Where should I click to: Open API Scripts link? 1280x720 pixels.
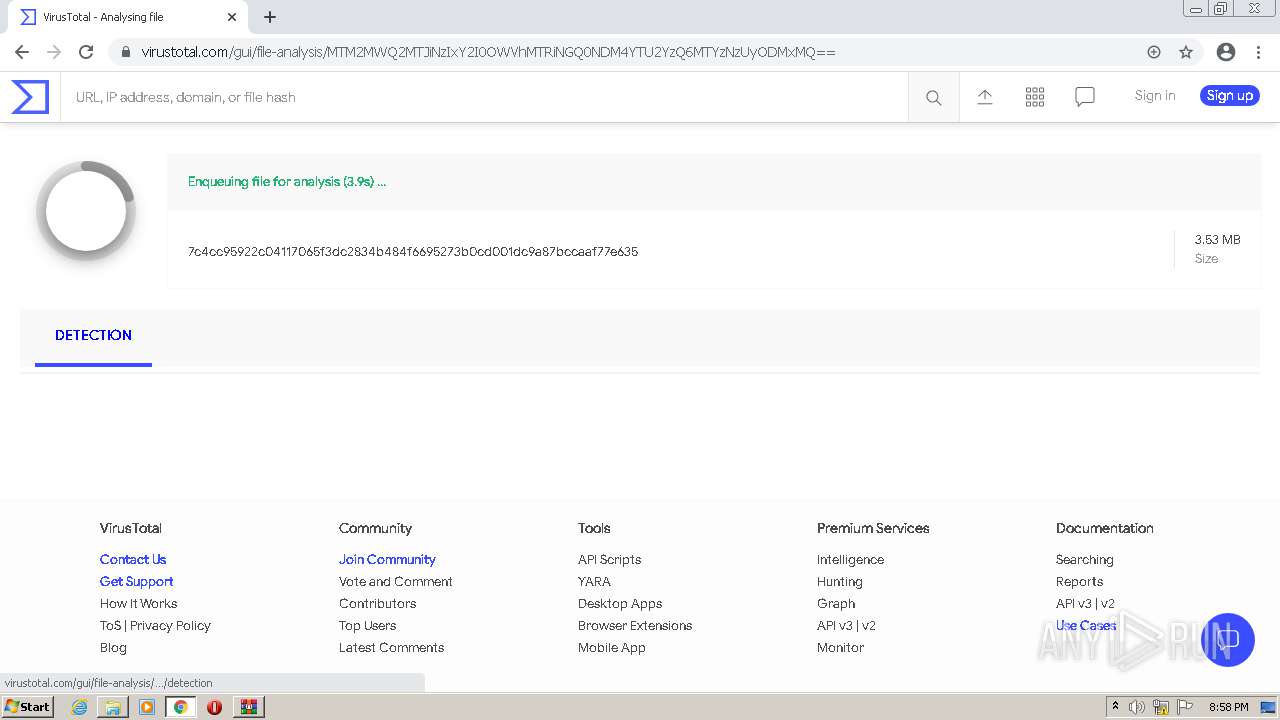pos(609,559)
